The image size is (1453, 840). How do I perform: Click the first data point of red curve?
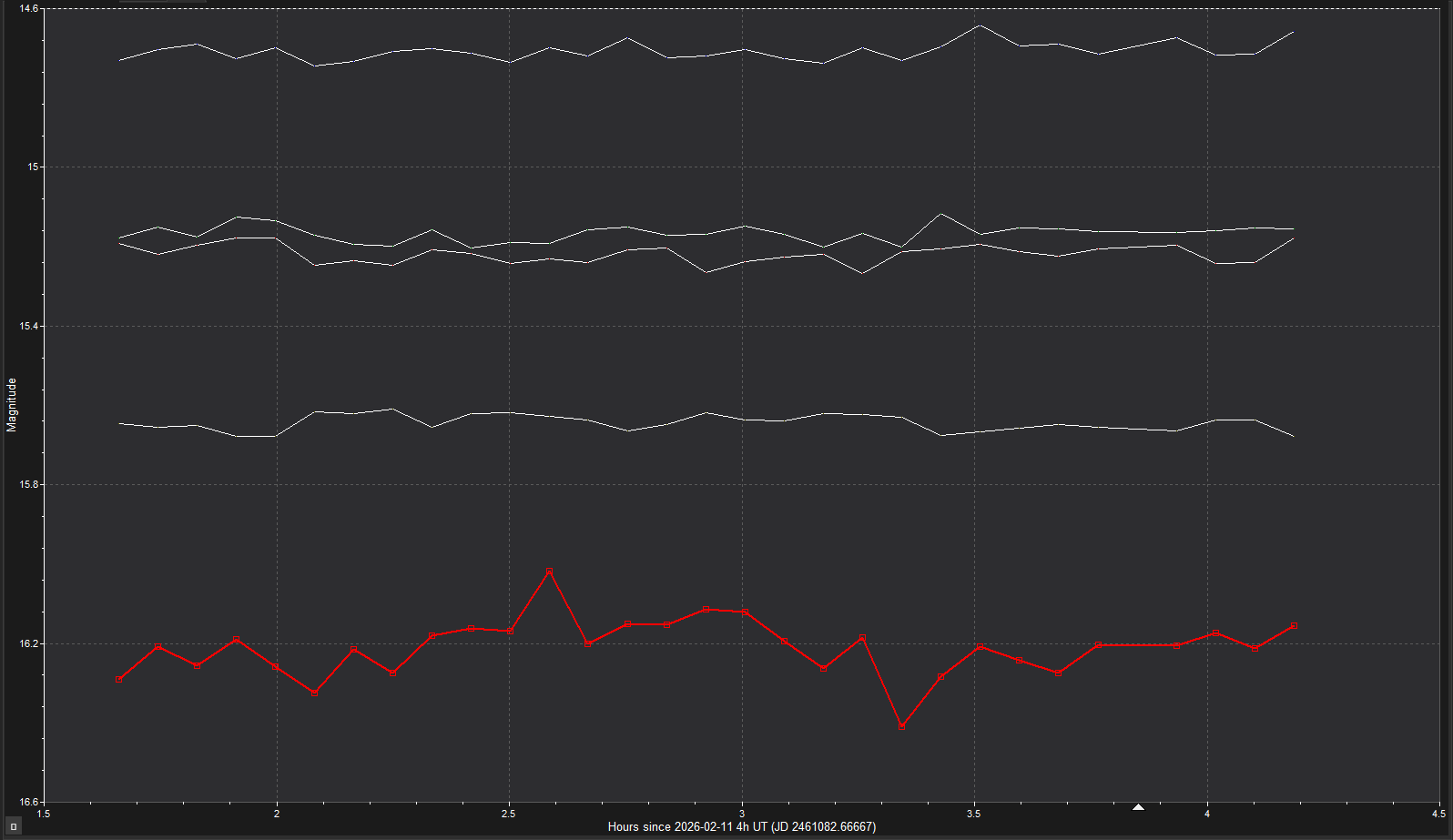point(119,679)
